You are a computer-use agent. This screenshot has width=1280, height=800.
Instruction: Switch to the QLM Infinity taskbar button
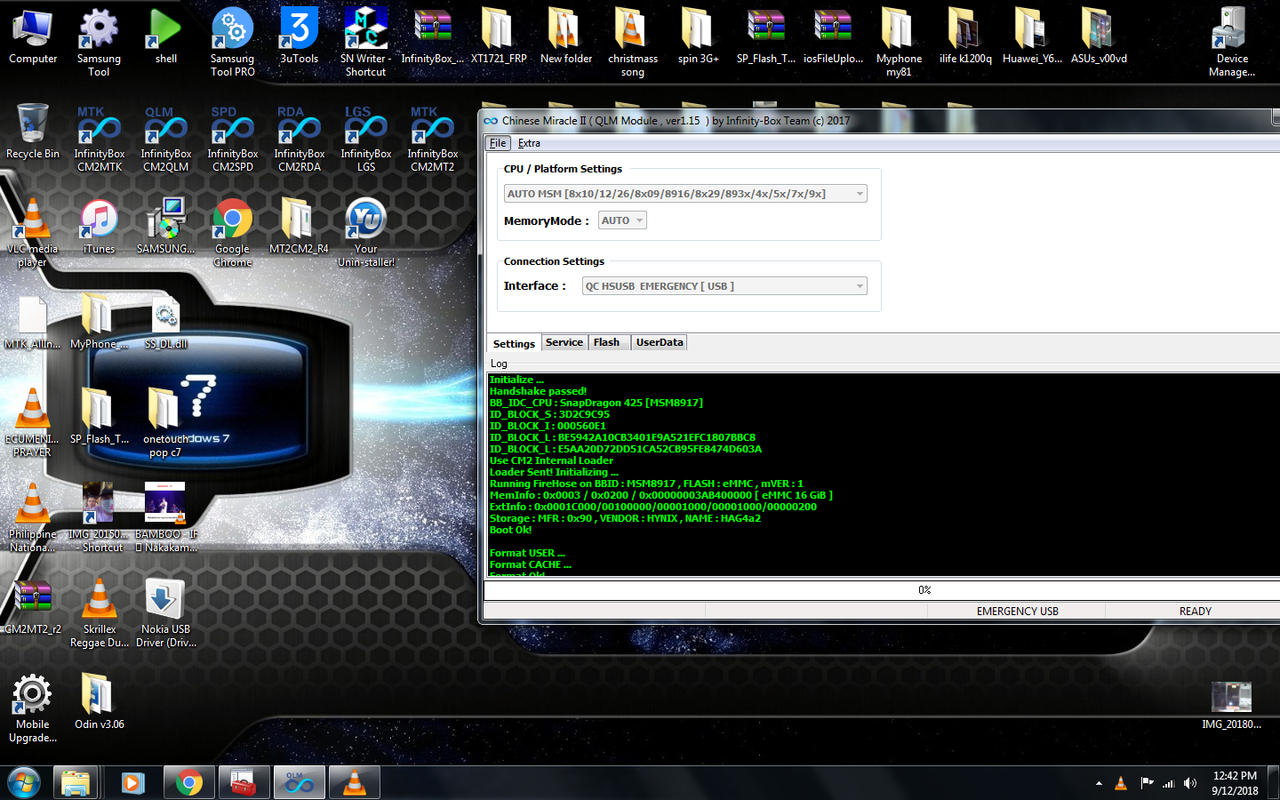pos(297,781)
